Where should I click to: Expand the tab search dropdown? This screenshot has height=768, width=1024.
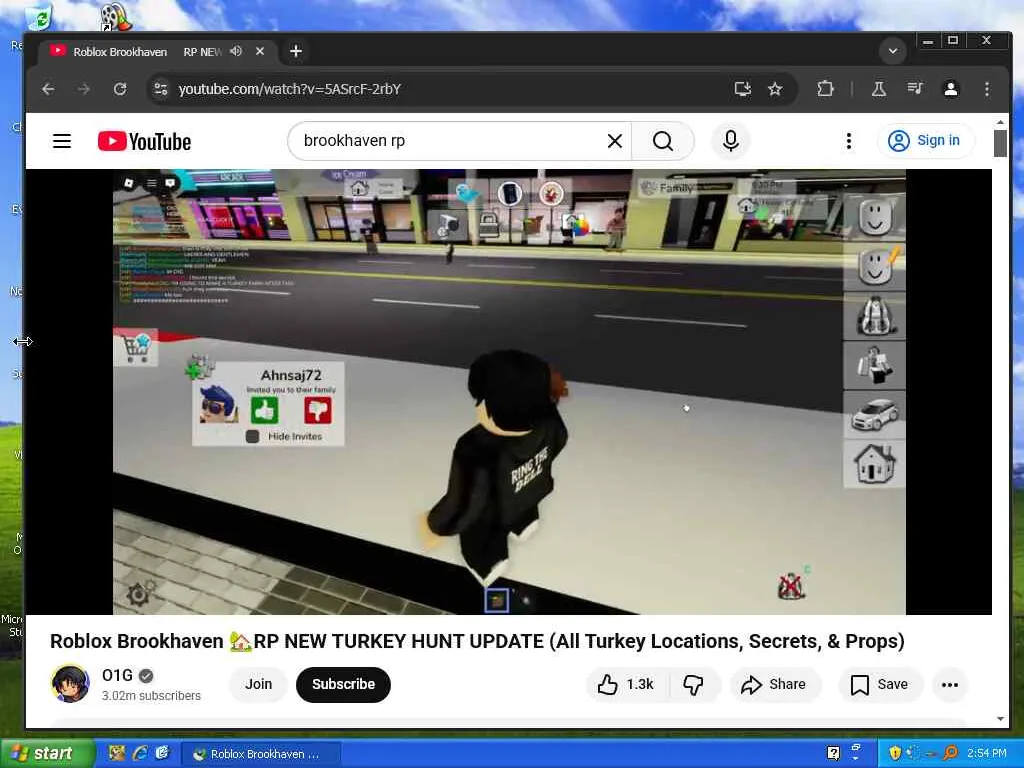(893, 51)
